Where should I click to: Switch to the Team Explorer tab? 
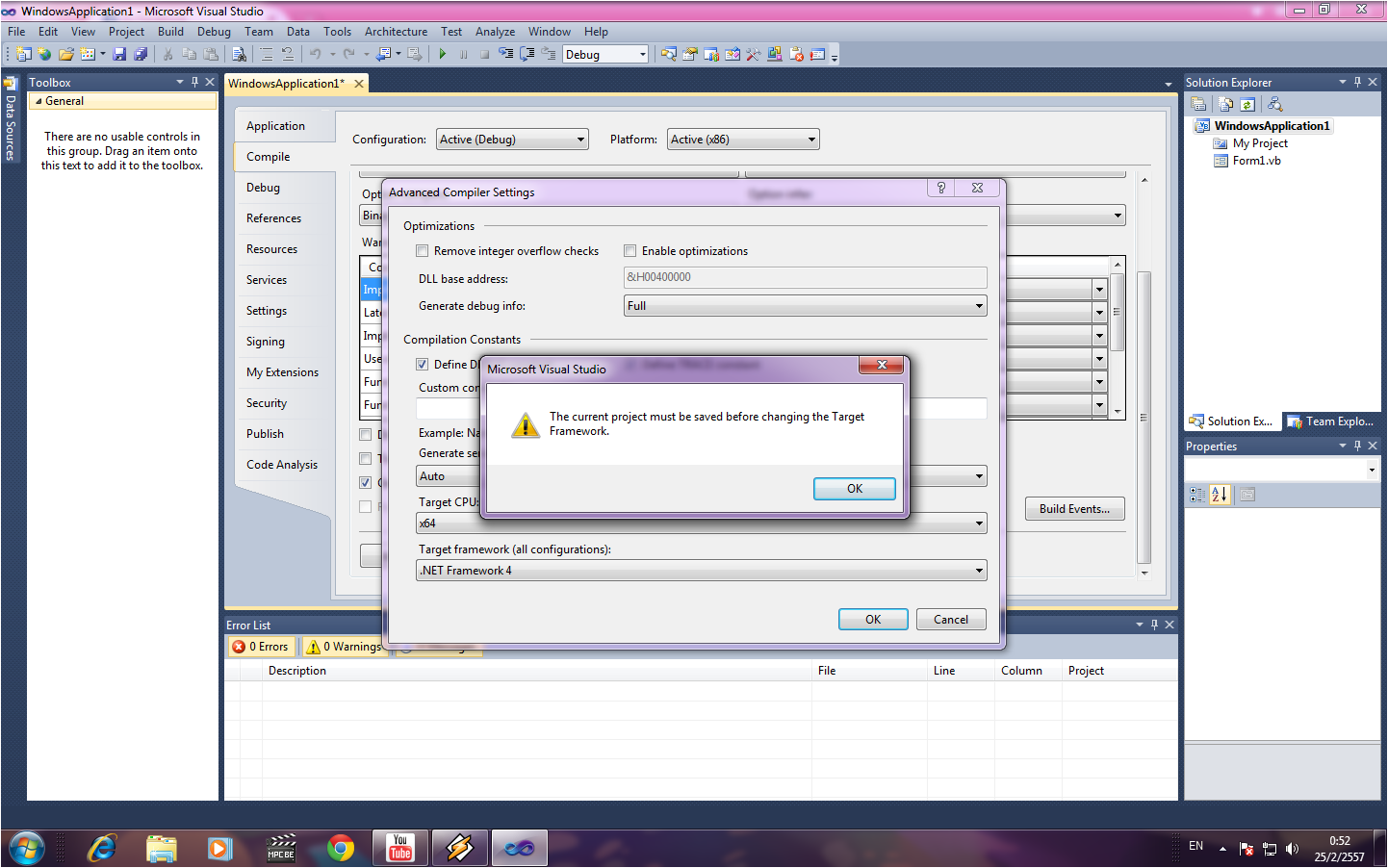(x=1331, y=421)
